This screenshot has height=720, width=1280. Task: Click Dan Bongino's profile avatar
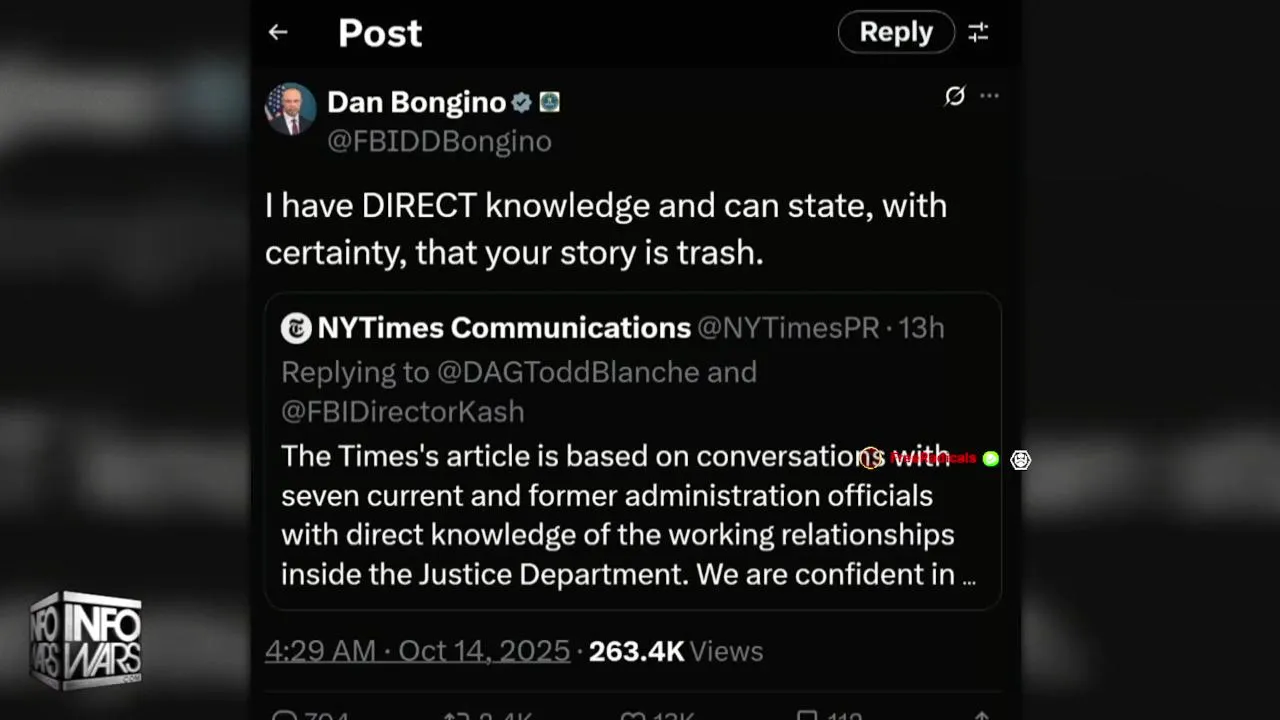coord(291,109)
